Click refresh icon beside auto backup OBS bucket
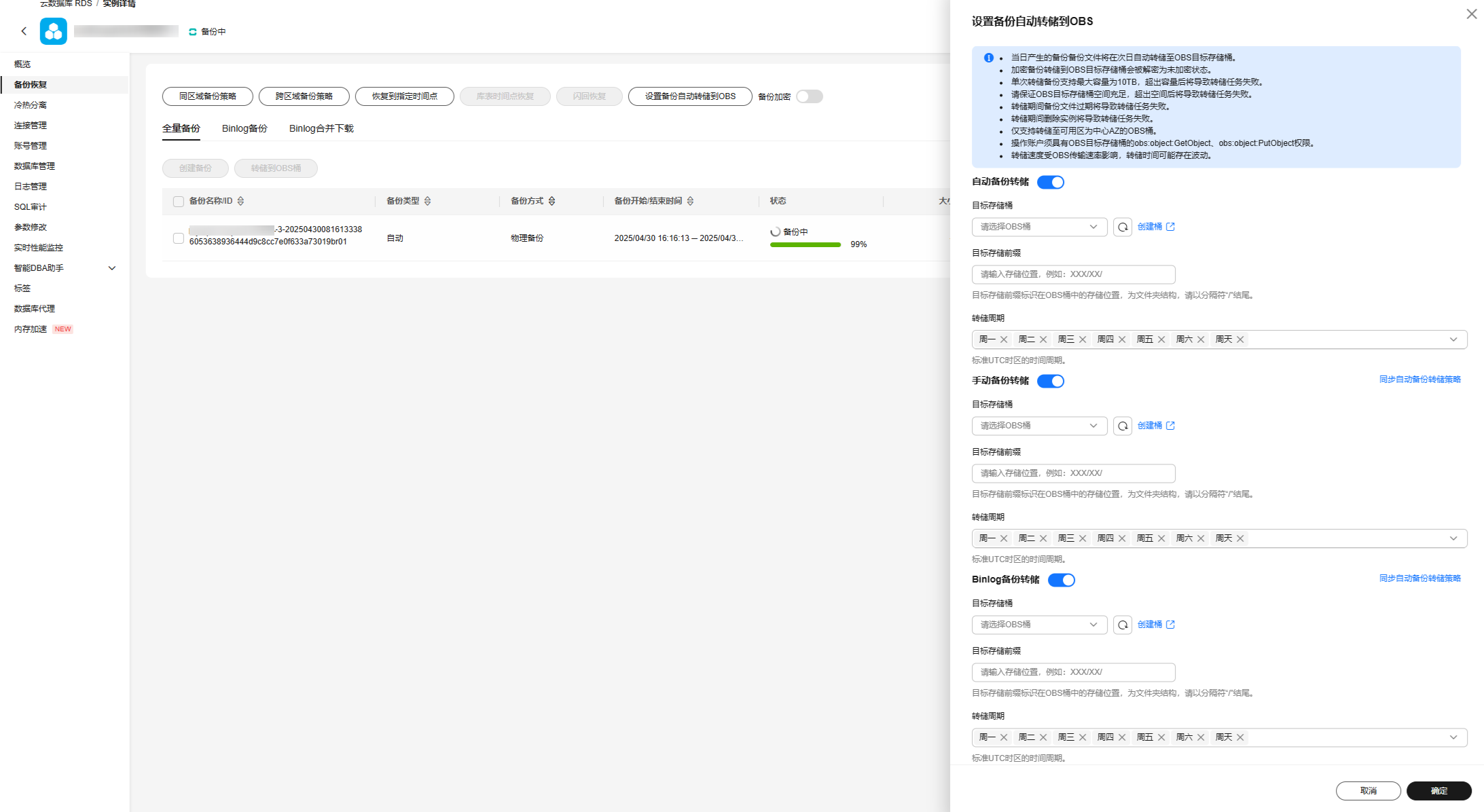This screenshot has width=1484, height=812. coord(1123,227)
